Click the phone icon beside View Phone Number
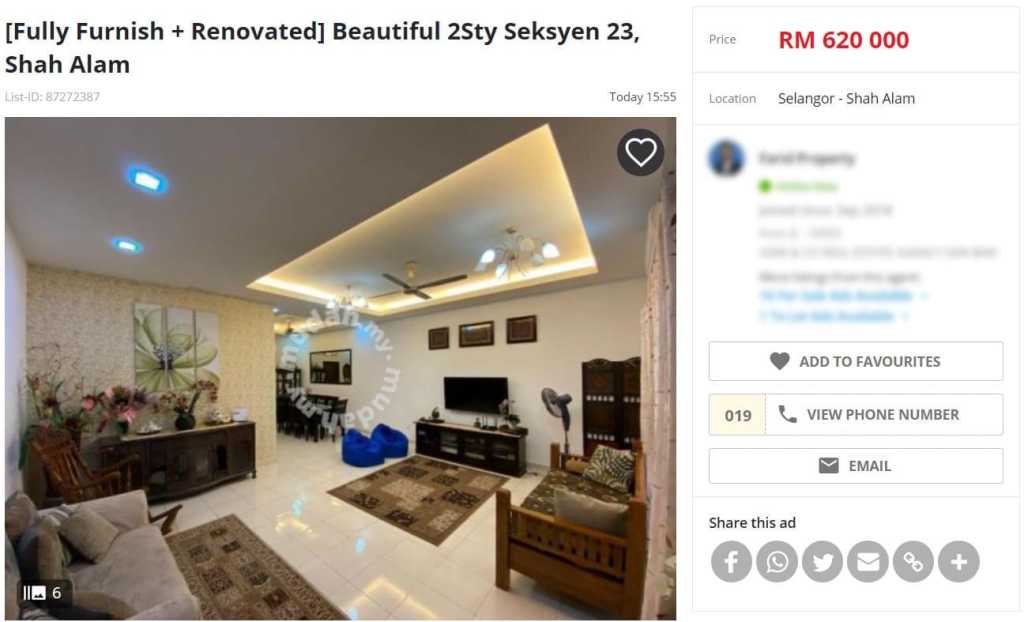 tap(788, 414)
